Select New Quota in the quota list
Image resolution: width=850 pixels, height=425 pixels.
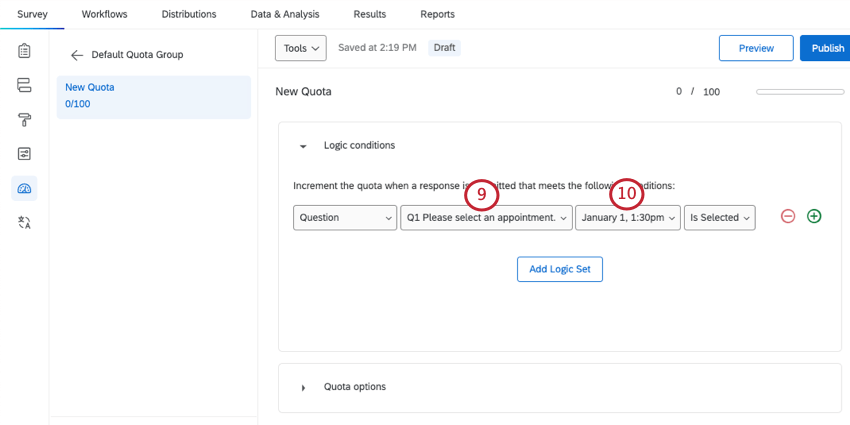(153, 96)
